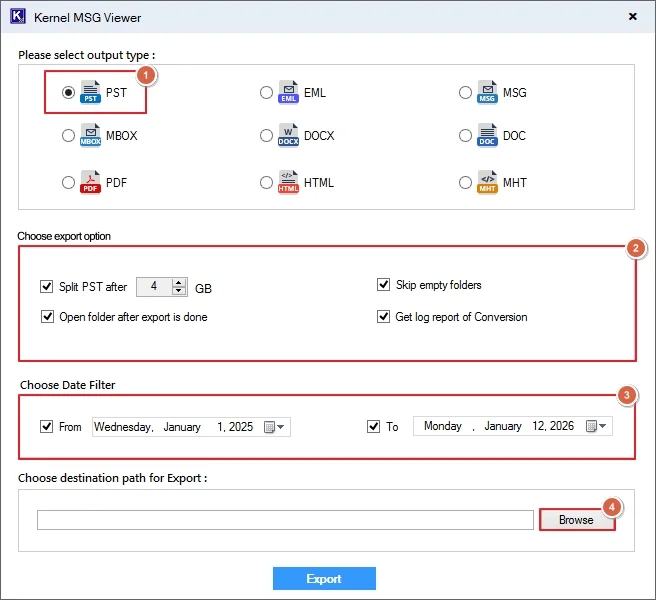Click the PDF file format icon

point(90,182)
